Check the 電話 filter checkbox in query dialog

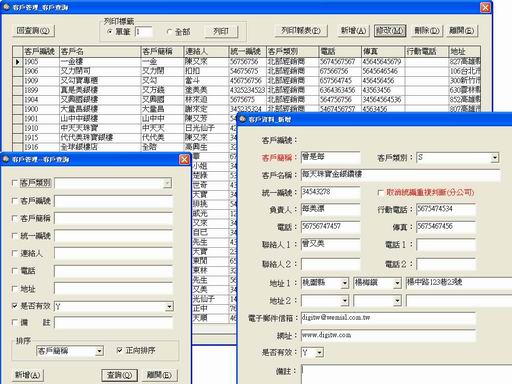tap(15, 271)
